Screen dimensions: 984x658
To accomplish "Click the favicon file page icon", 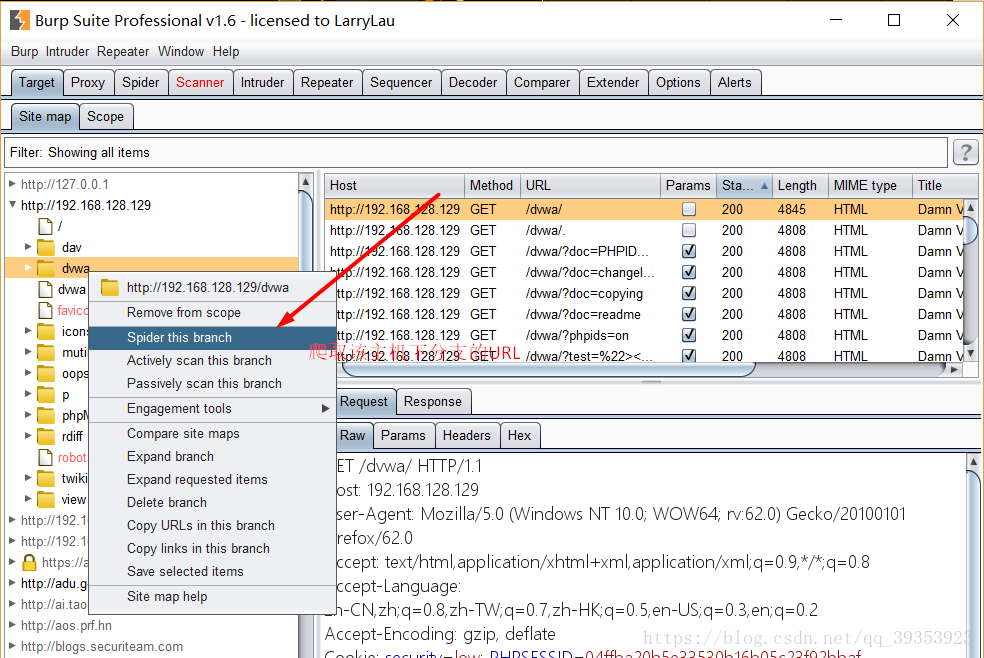I will (45, 310).
